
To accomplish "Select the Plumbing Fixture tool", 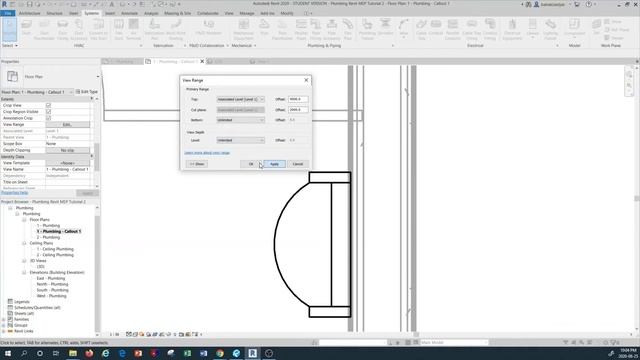I will 367,29.
